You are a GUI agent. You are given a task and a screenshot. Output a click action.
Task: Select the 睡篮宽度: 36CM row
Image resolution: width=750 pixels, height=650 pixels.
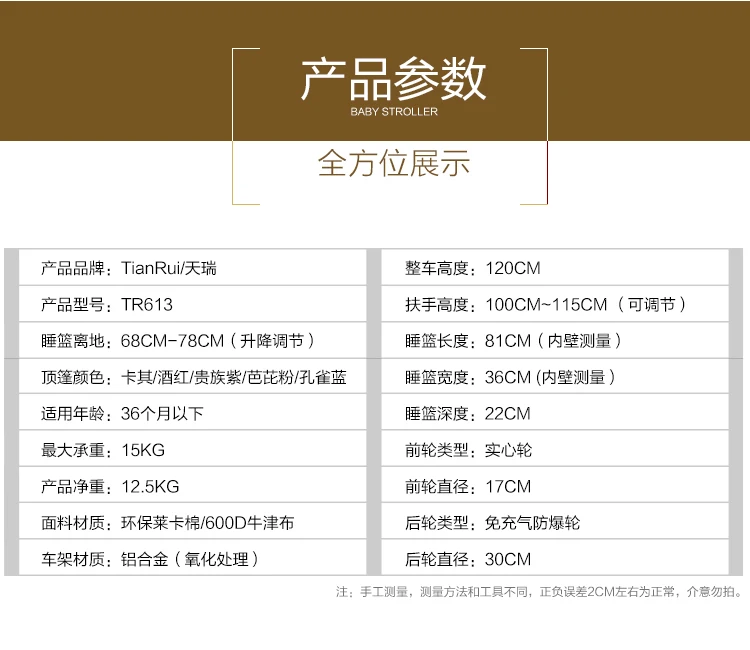(555, 377)
